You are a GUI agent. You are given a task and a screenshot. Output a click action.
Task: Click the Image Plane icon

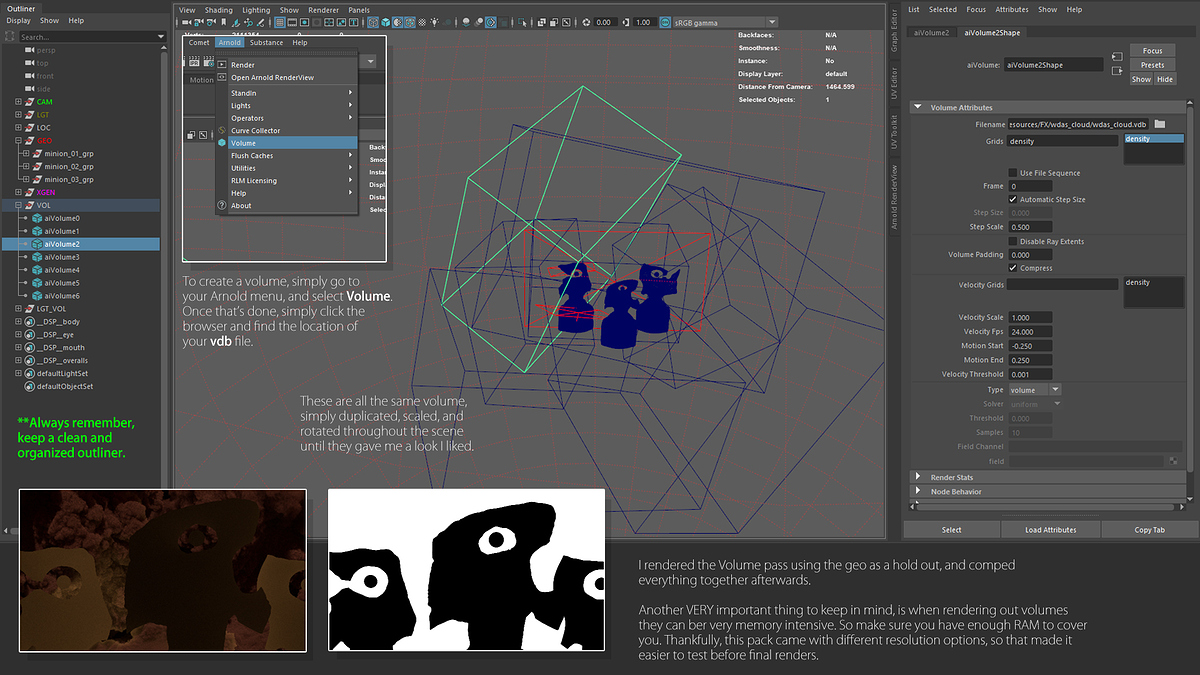click(235, 22)
